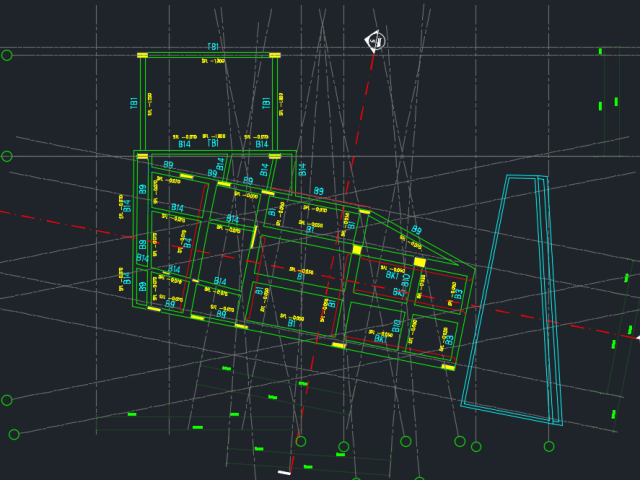Select yellow column at top-right of TB1 frame
The image size is (640, 480).
click(275, 55)
